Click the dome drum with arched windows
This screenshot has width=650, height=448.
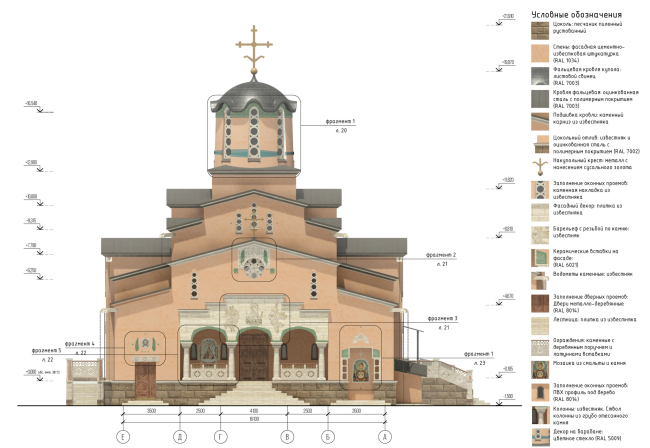254,135
